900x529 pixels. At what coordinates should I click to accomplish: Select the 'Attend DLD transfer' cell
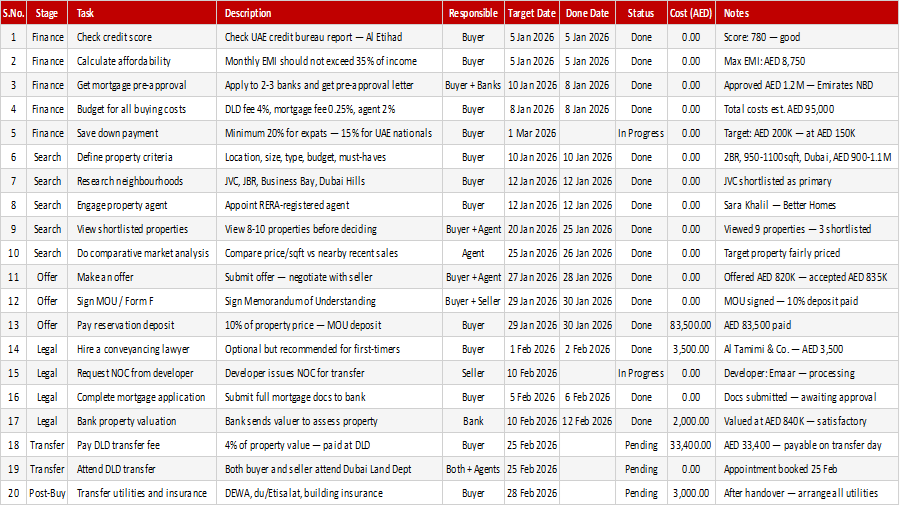pos(142,469)
